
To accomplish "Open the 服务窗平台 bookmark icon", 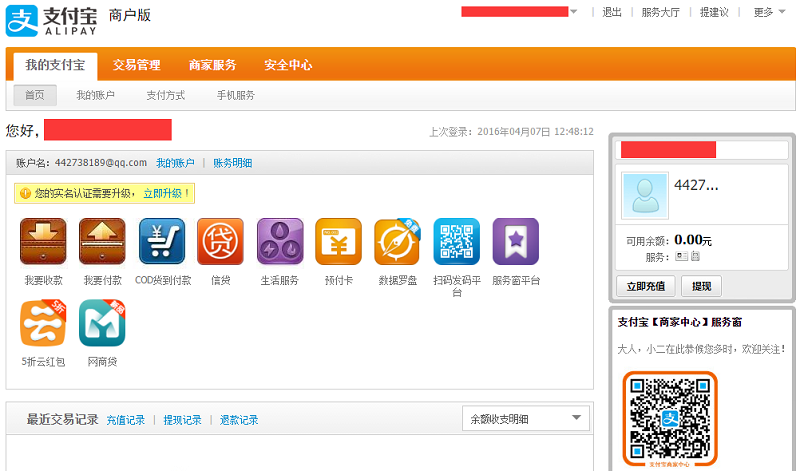I will click(516, 241).
